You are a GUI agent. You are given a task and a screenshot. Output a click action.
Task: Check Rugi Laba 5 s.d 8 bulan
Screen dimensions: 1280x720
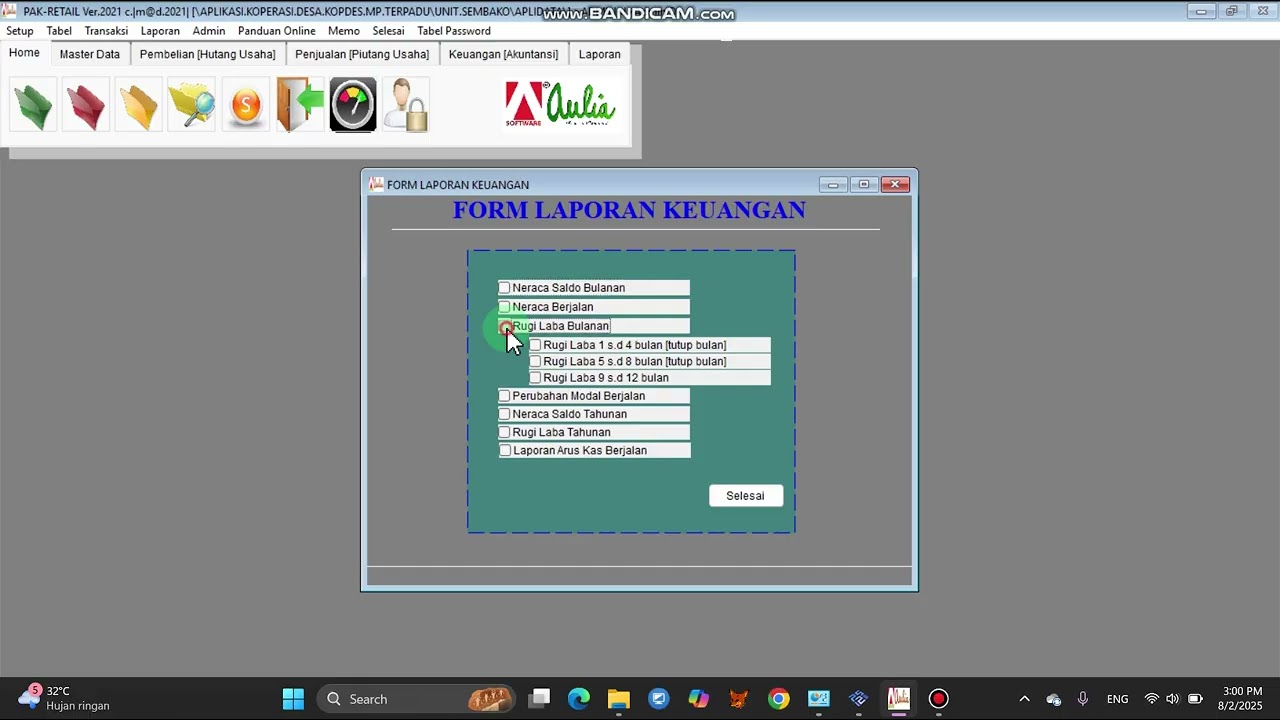point(535,361)
